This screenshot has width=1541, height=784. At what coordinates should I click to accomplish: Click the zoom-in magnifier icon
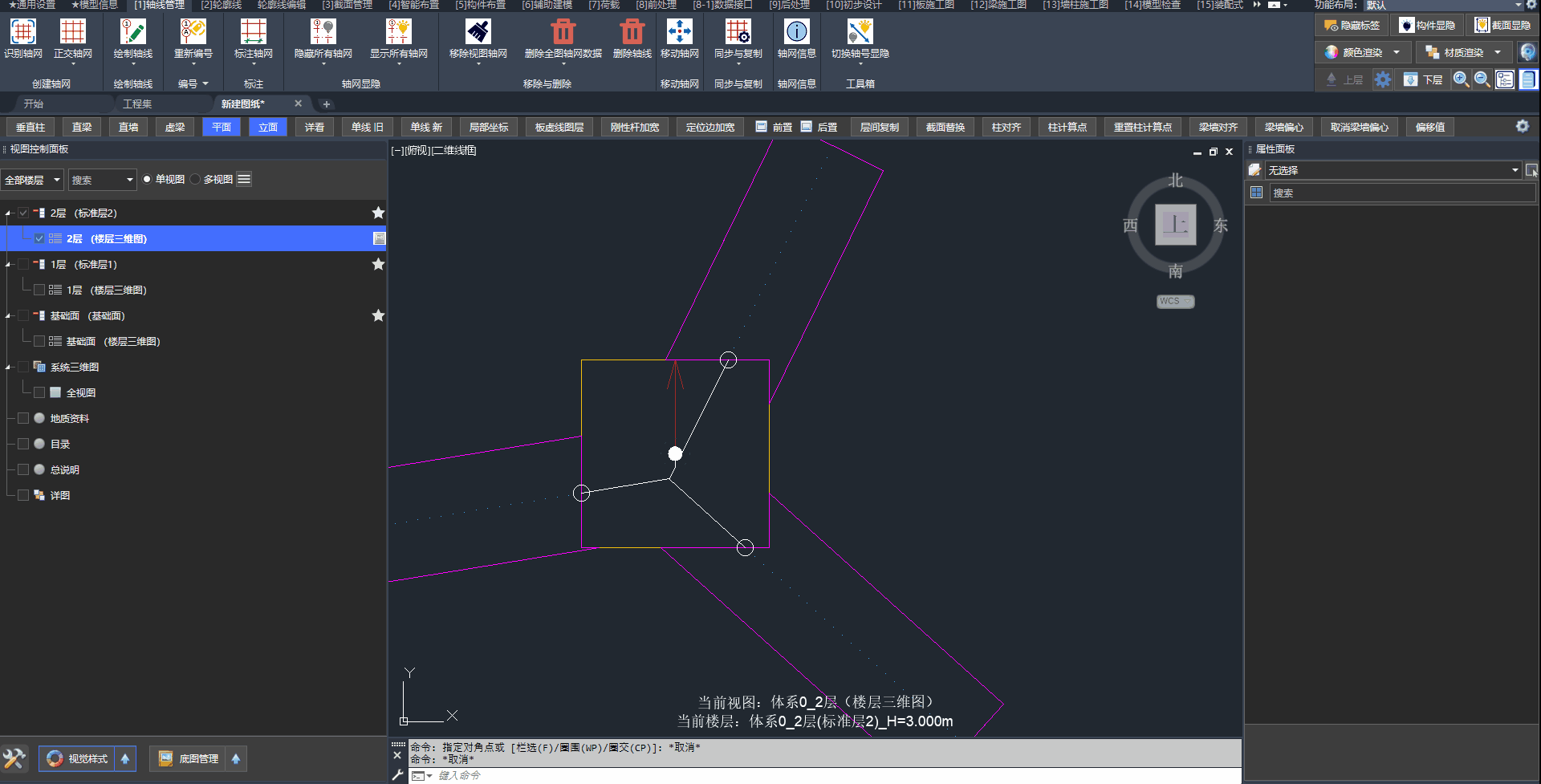1461,79
